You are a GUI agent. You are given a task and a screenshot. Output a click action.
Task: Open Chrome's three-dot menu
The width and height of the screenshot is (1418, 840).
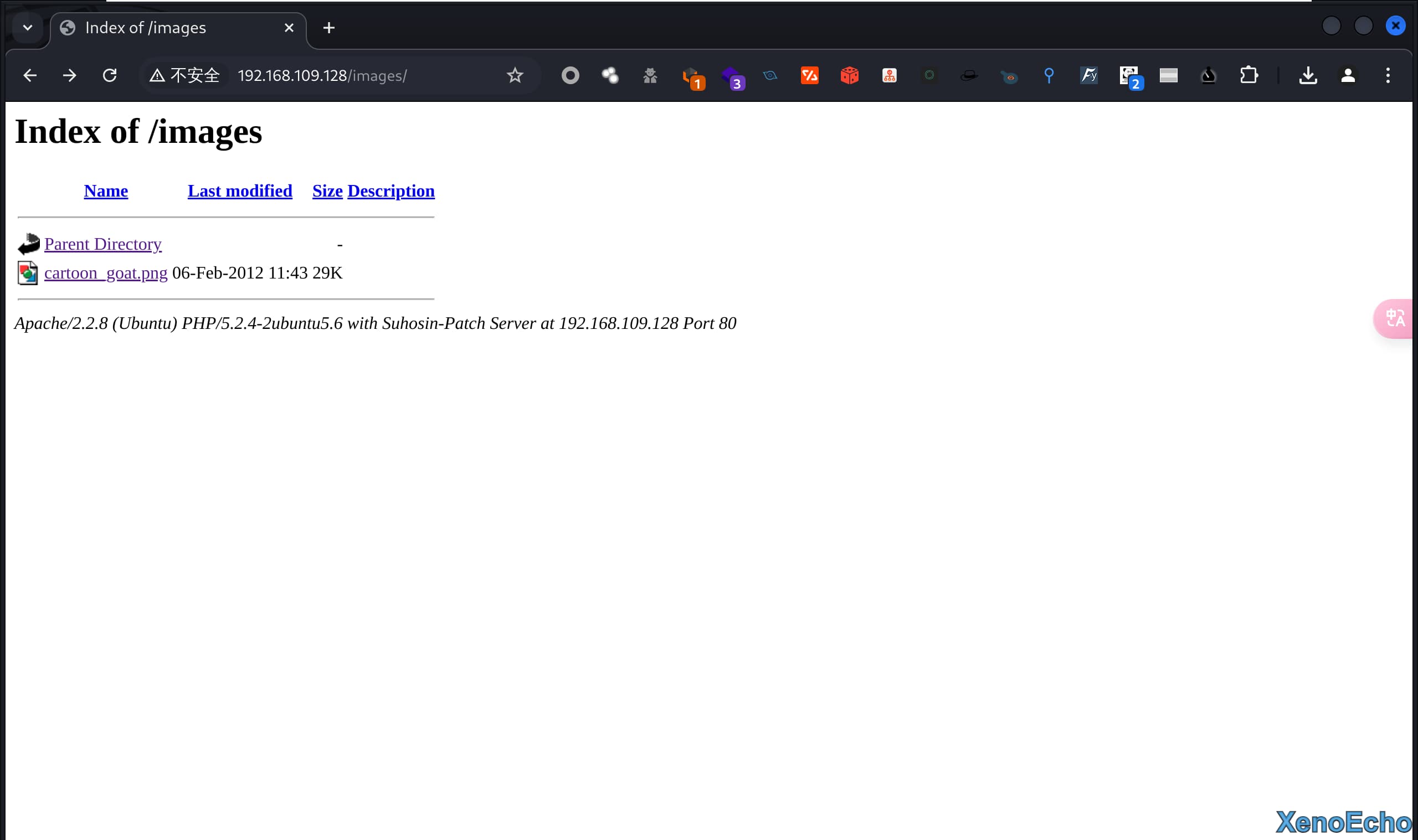(x=1388, y=75)
